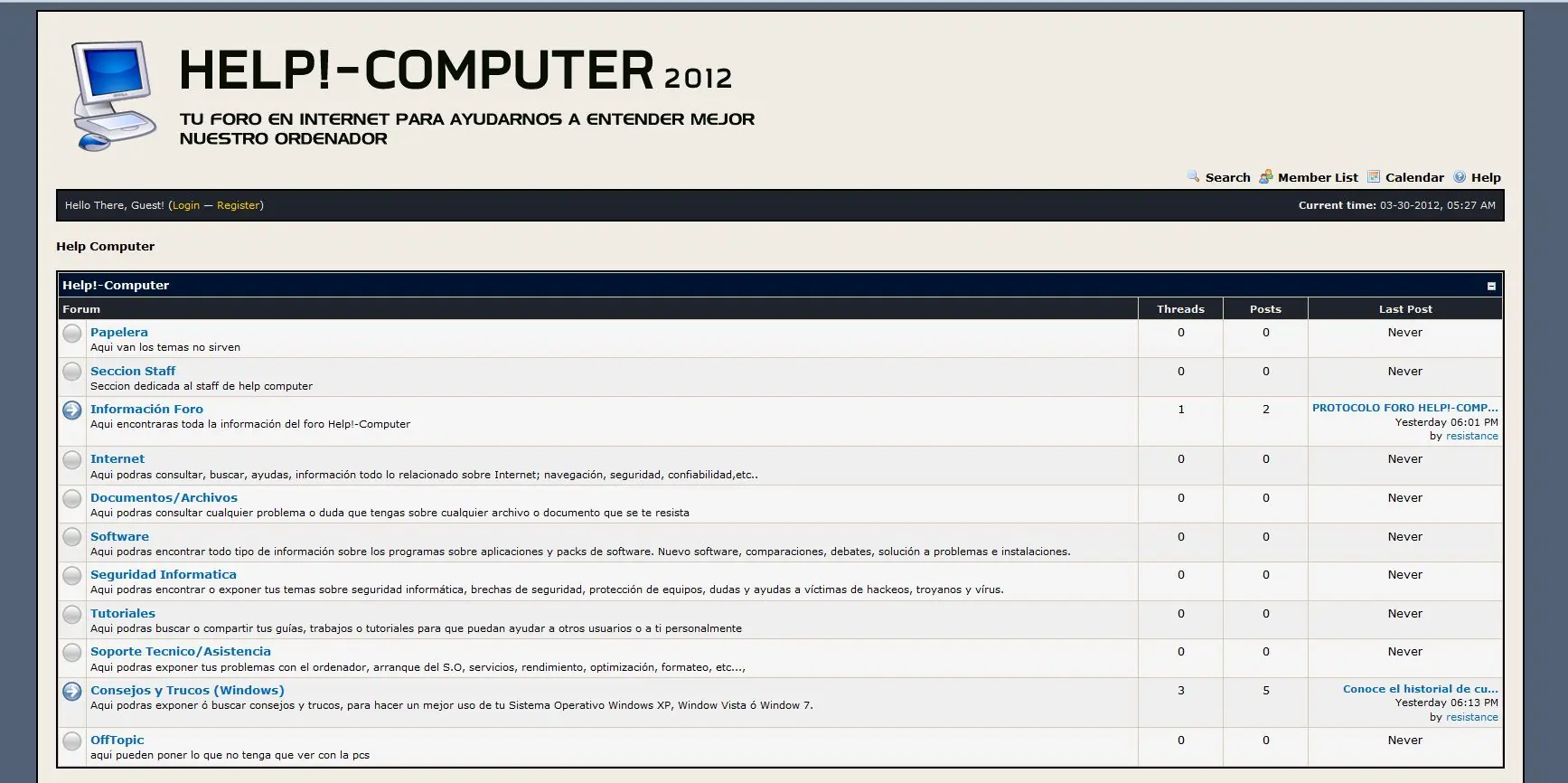
Task: Click the Tutoriales description about guías
Action: click(x=416, y=628)
